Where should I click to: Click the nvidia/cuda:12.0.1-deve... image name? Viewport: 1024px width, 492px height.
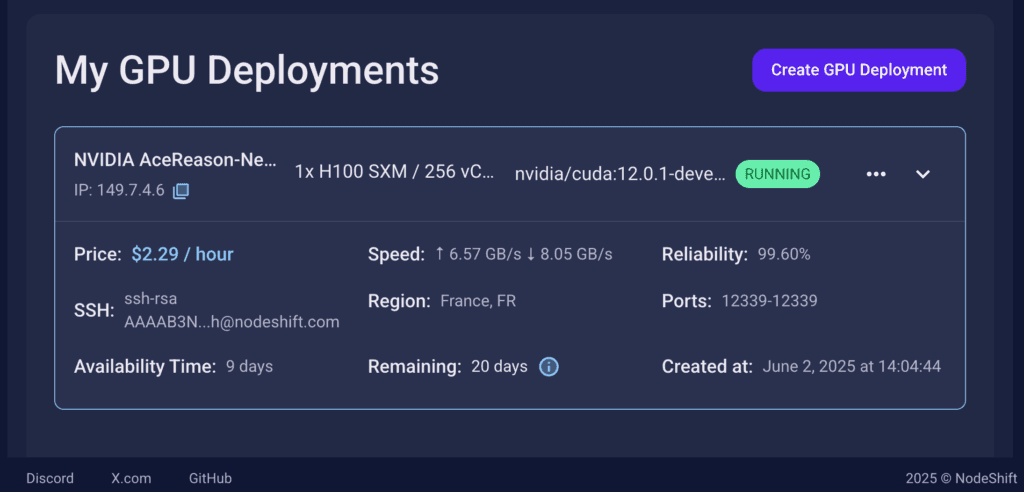coord(620,174)
